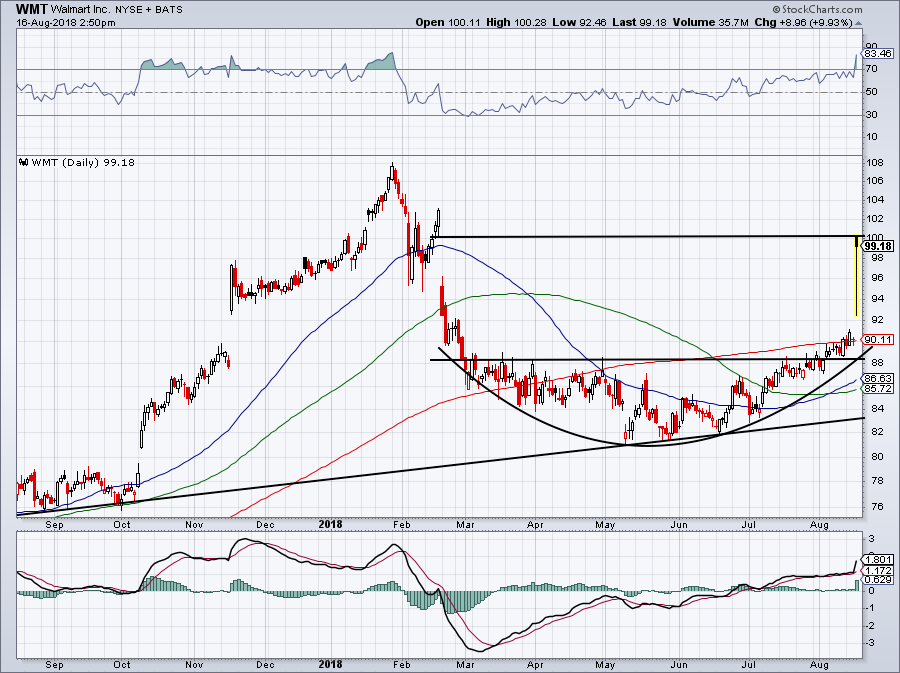The image size is (900, 673).
Task: Click Dec label beneath the MACD panel
Action: click(x=265, y=665)
